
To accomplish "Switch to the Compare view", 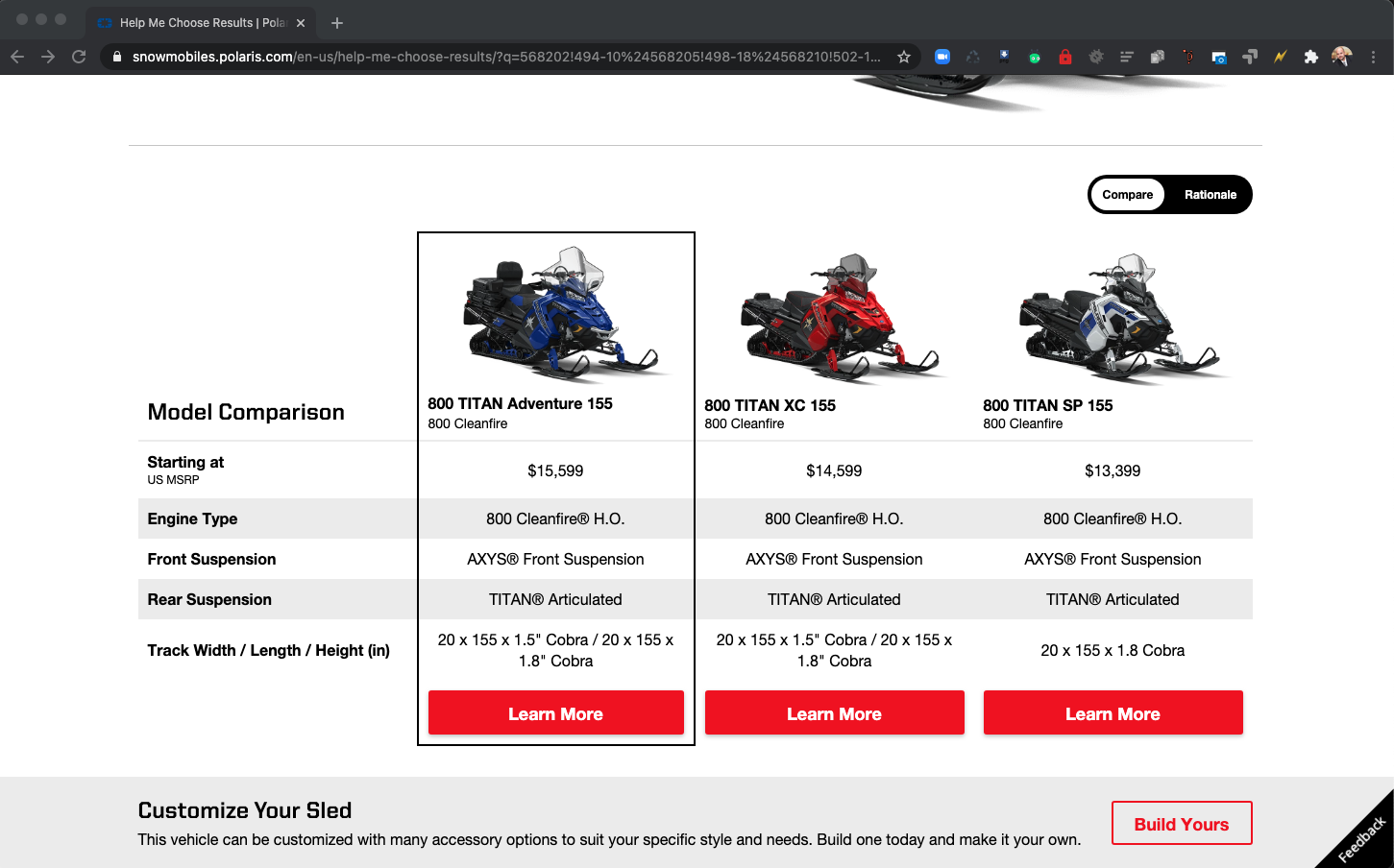I will (1128, 195).
